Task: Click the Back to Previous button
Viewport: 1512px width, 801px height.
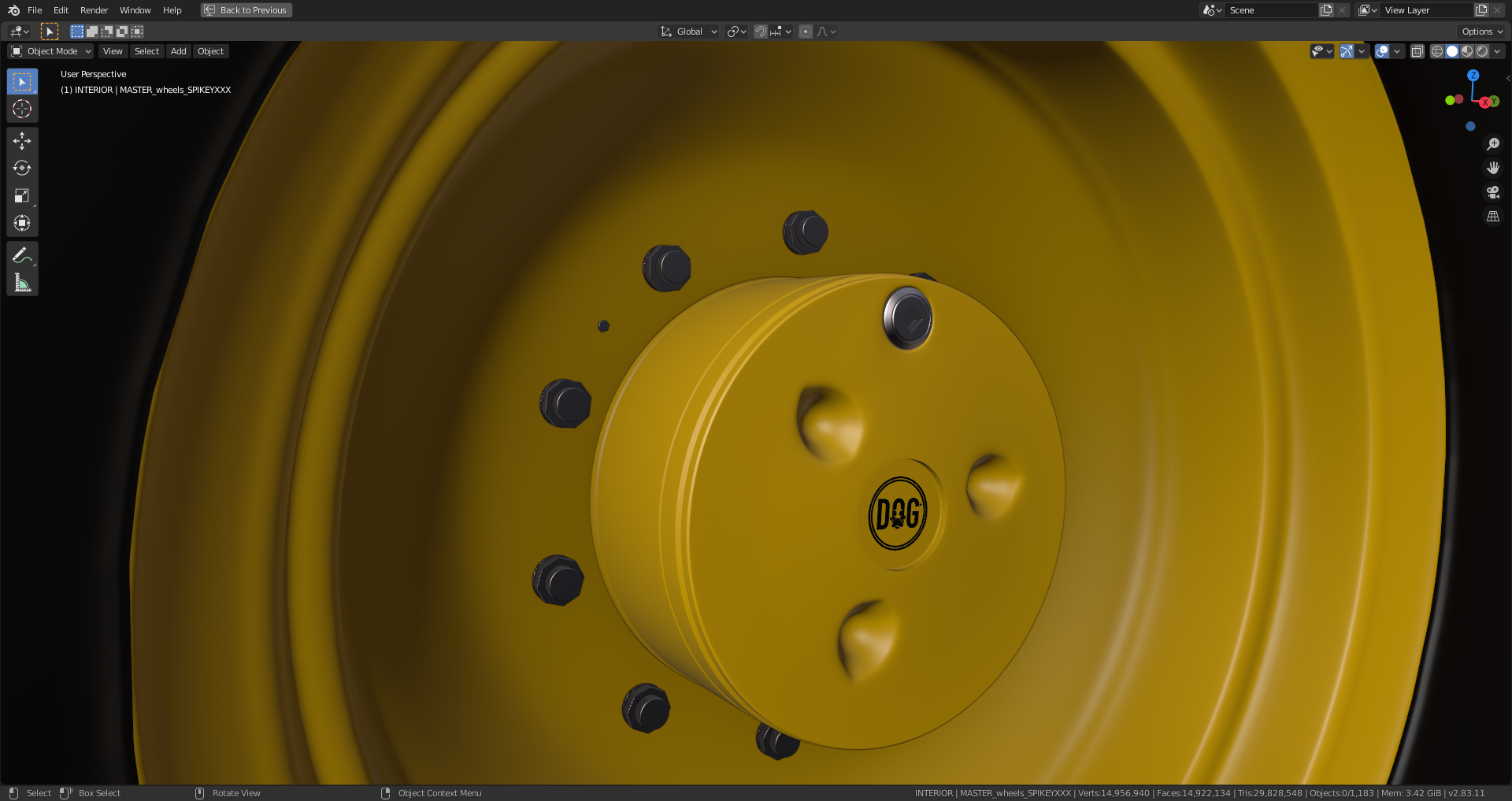Action: pyautogui.click(x=246, y=10)
